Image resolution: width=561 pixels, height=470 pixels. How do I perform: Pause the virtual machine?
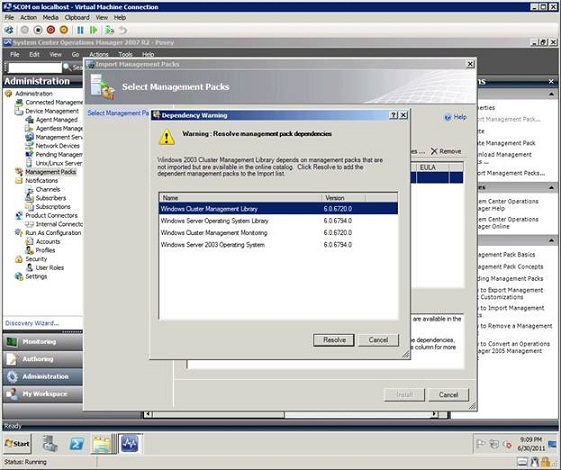tap(80, 30)
